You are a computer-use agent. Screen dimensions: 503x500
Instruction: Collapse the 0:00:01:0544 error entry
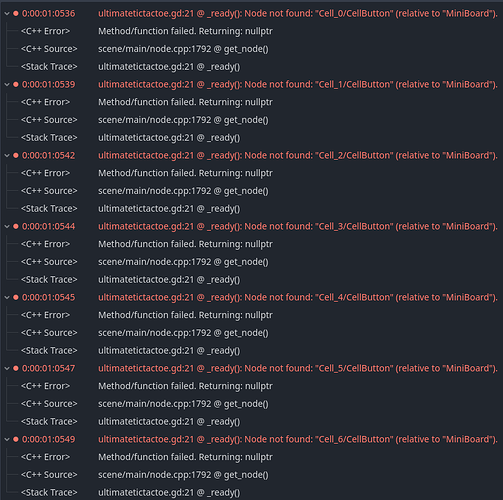7,227
